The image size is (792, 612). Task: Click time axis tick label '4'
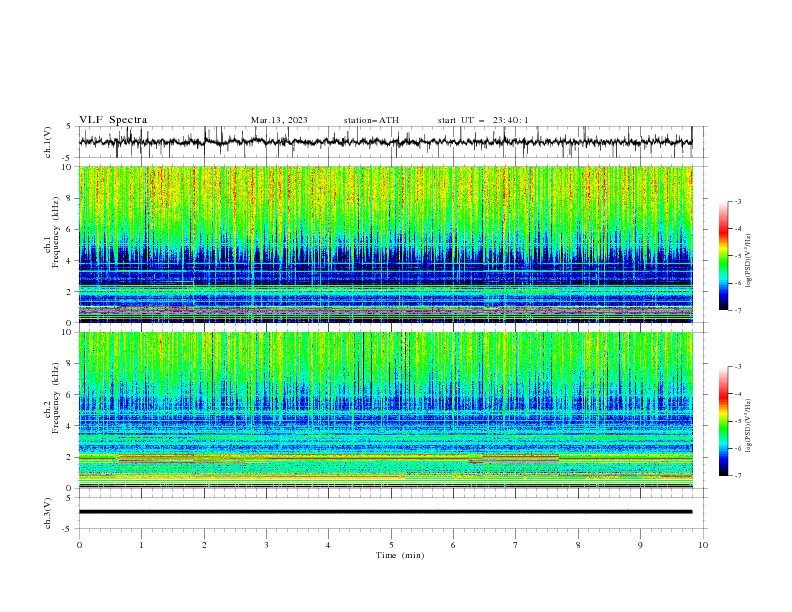click(x=329, y=545)
